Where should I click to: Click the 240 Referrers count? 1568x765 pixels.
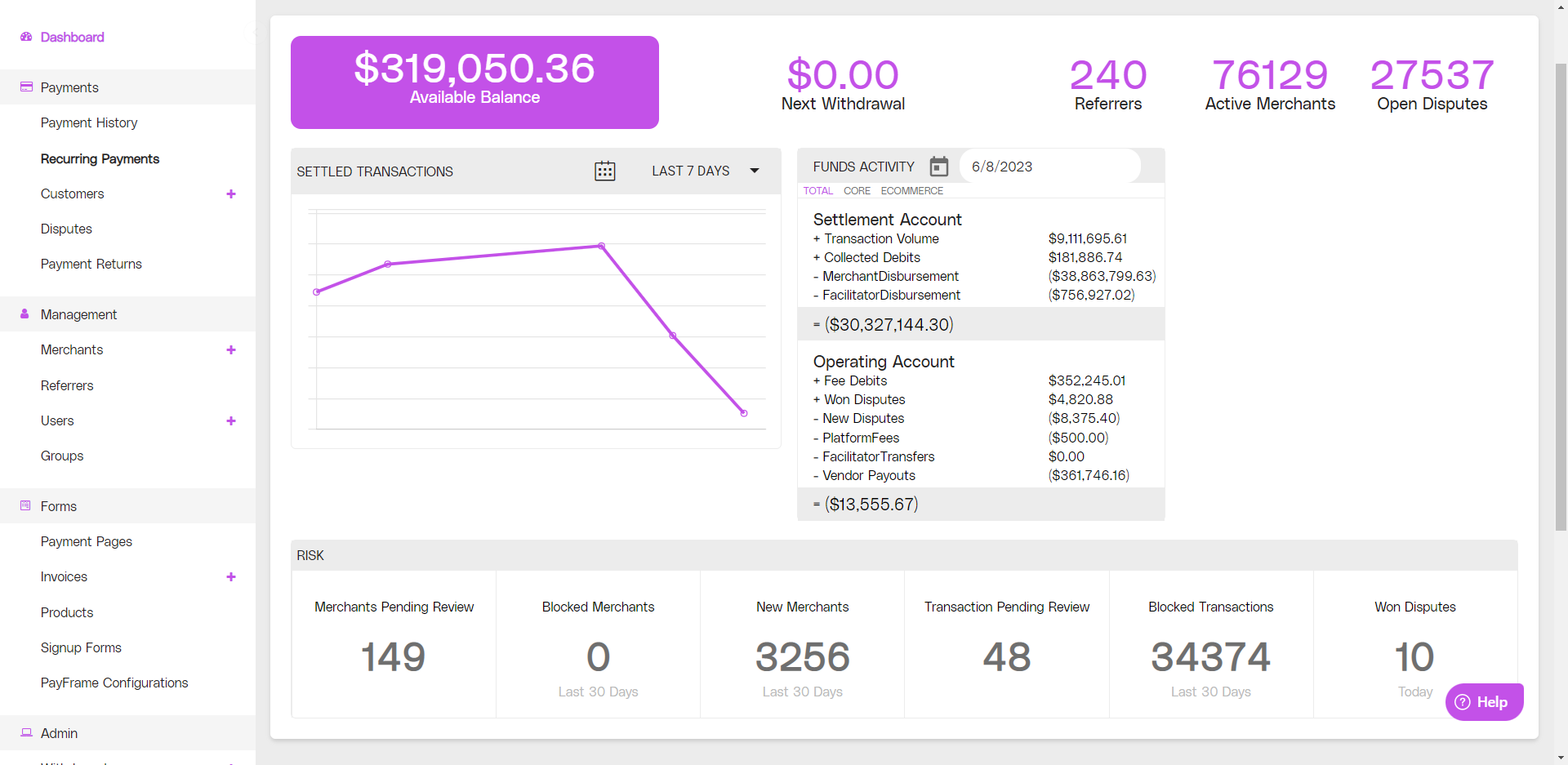point(1108,75)
